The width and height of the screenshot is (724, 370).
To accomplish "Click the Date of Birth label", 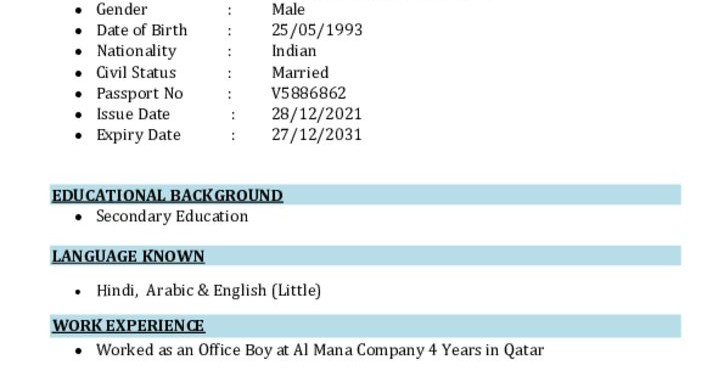I will pos(142,30).
